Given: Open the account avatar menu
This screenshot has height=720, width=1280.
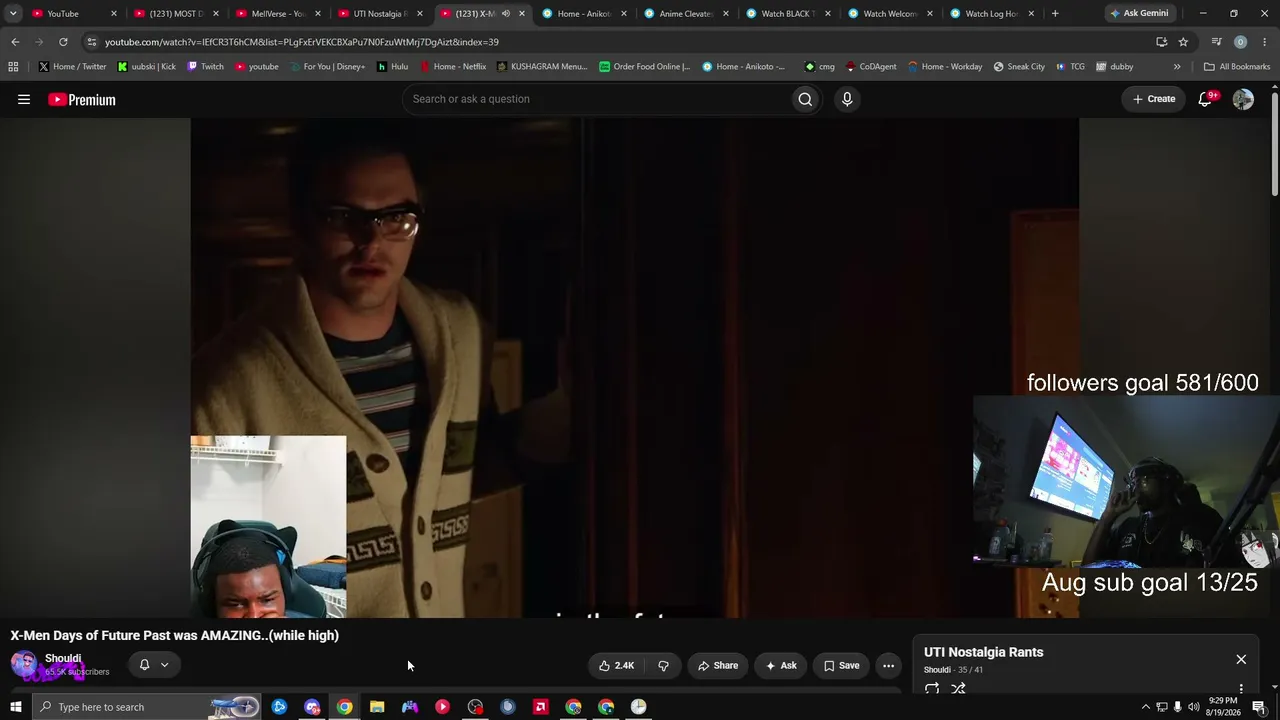Looking at the screenshot, I should coord(1243,99).
